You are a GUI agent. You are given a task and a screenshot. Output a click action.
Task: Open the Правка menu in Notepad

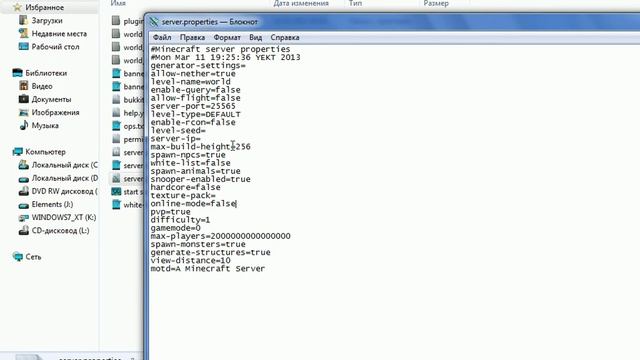192,38
